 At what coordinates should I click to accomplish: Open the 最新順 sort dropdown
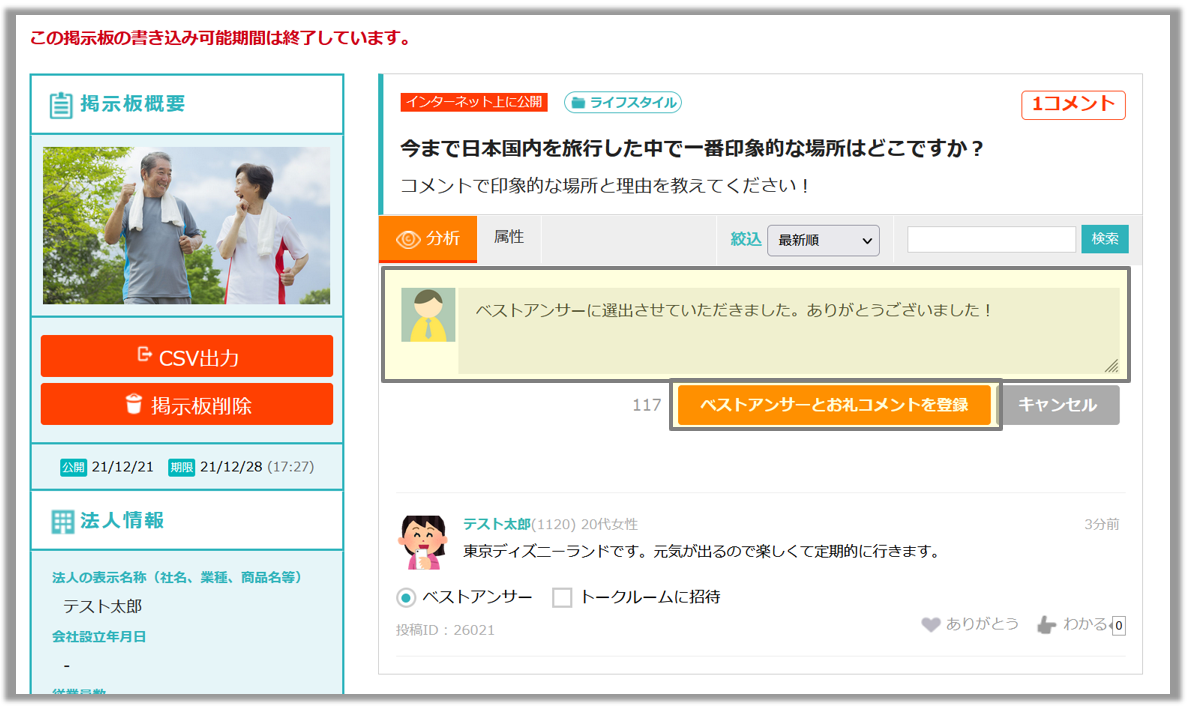click(x=823, y=241)
